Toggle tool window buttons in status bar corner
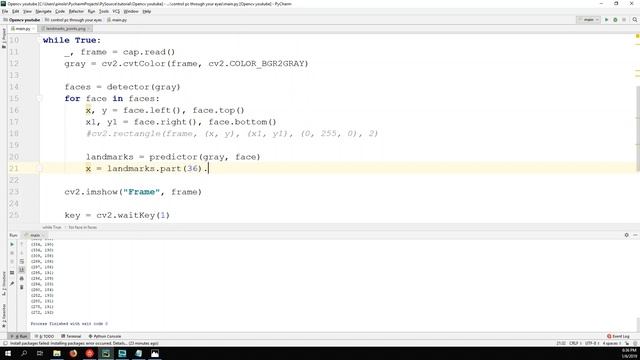 coord(5,344)
